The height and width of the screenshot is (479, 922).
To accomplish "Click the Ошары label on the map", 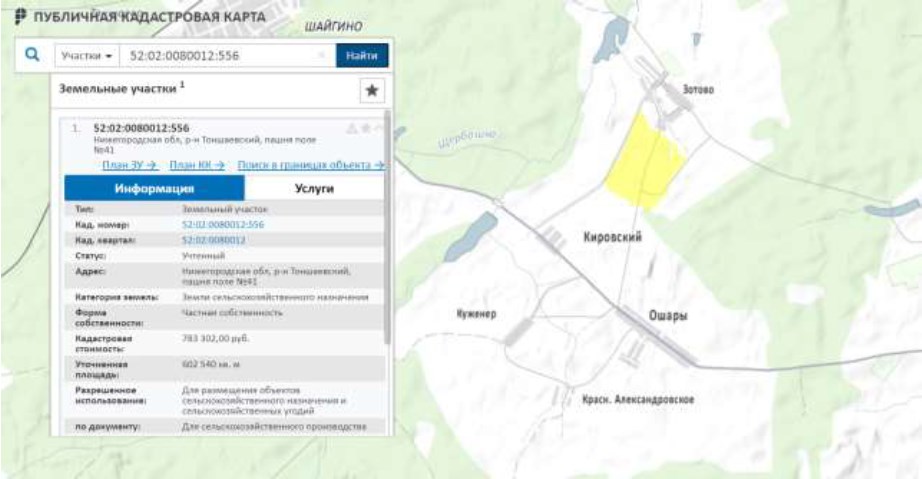I will click(x=668, y=316).
